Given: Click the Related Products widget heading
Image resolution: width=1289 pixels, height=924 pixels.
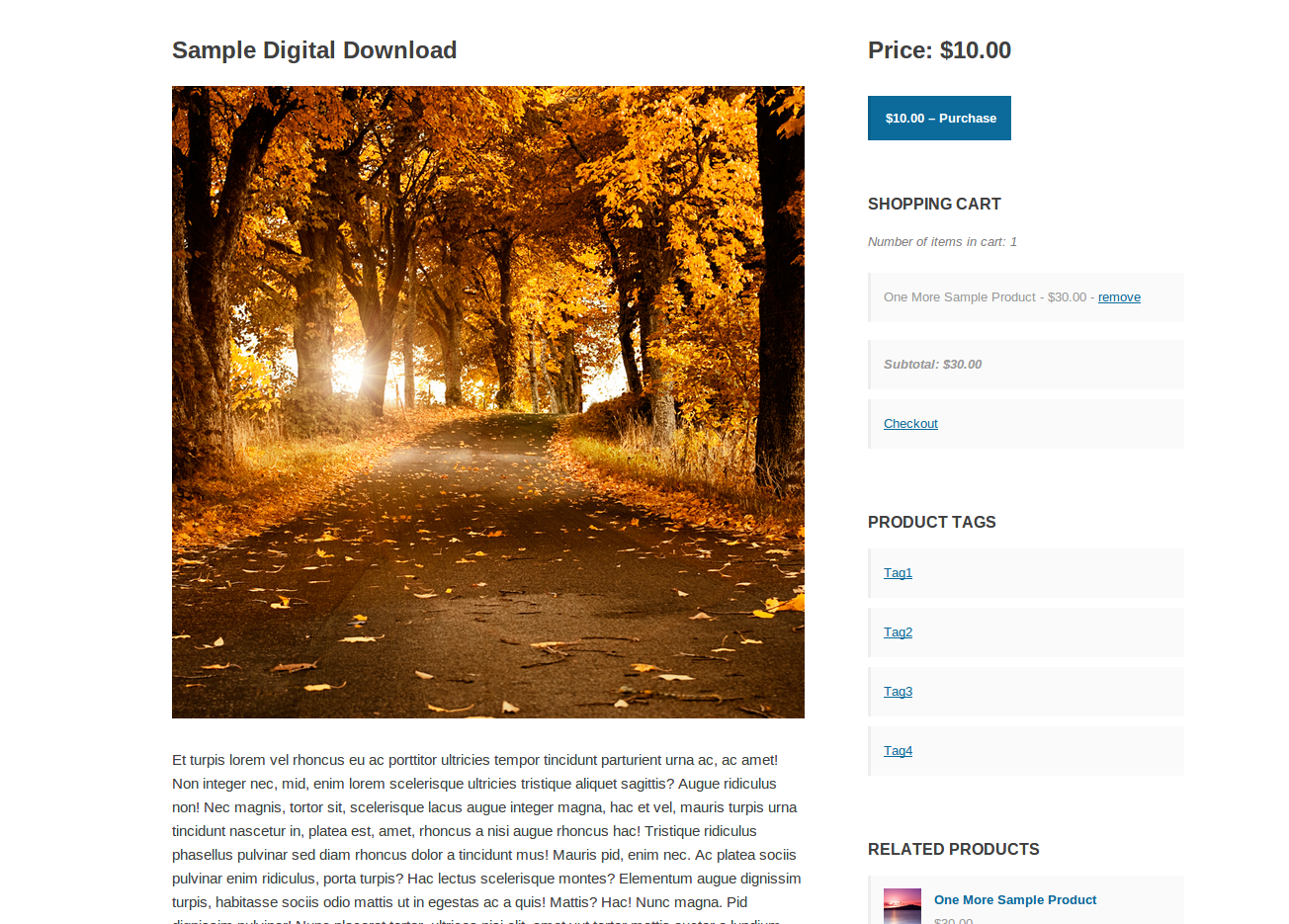Looking at the screenshot, I should [953, 850].
